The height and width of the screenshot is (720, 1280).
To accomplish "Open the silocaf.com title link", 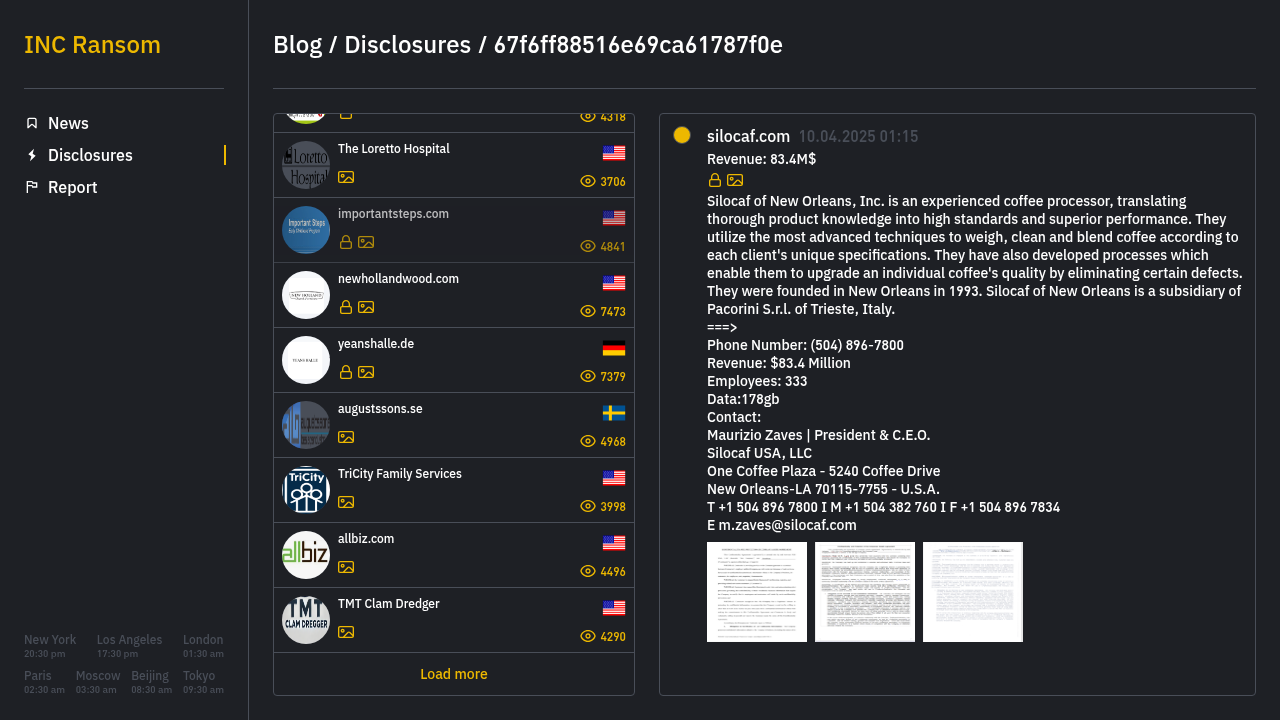I will 748,136.
